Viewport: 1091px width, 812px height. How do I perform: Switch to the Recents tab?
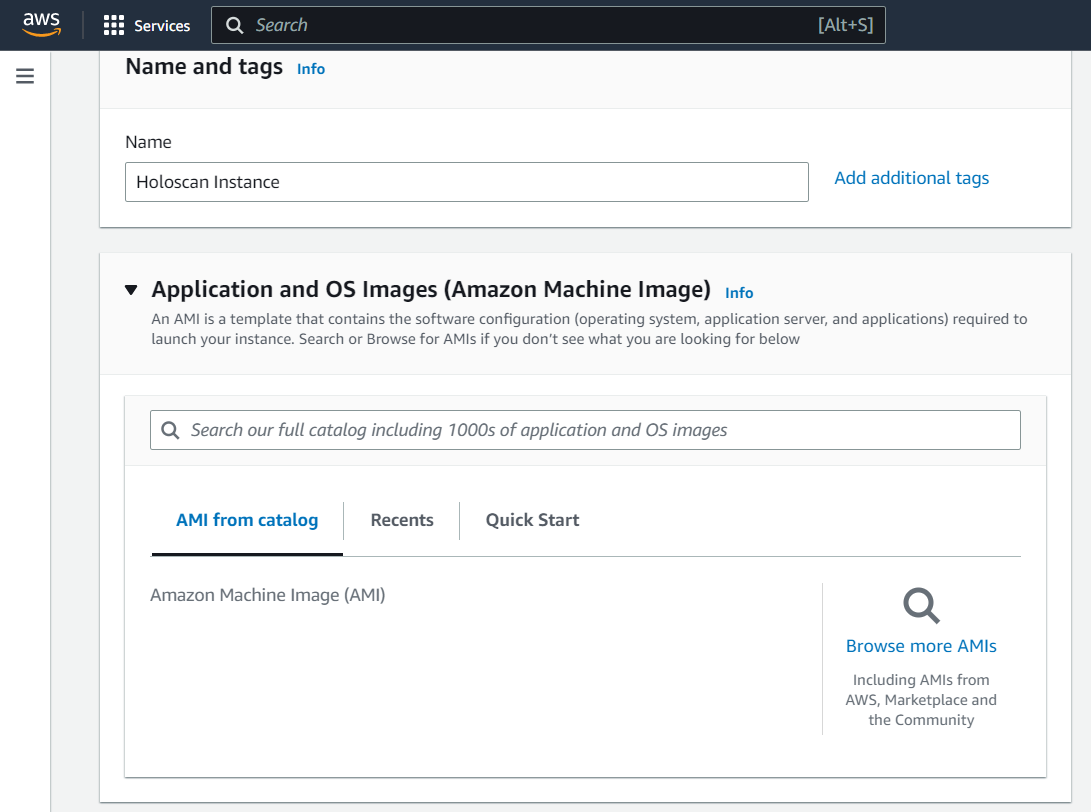pos(401,520)
